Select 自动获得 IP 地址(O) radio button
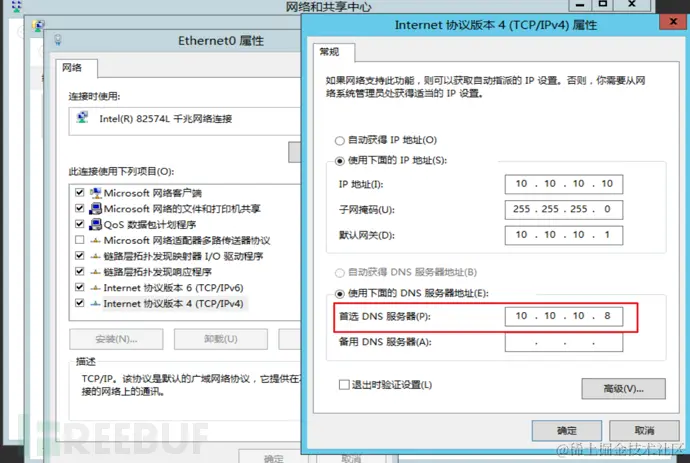The width and height of the screenshot is (690, 463). pyautogui.click(x=339, y=140)
